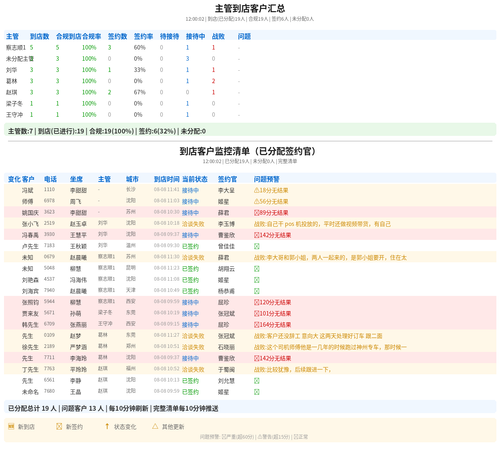
Task: Click the green summary bar 主管数:7
Action: [250, 131]
